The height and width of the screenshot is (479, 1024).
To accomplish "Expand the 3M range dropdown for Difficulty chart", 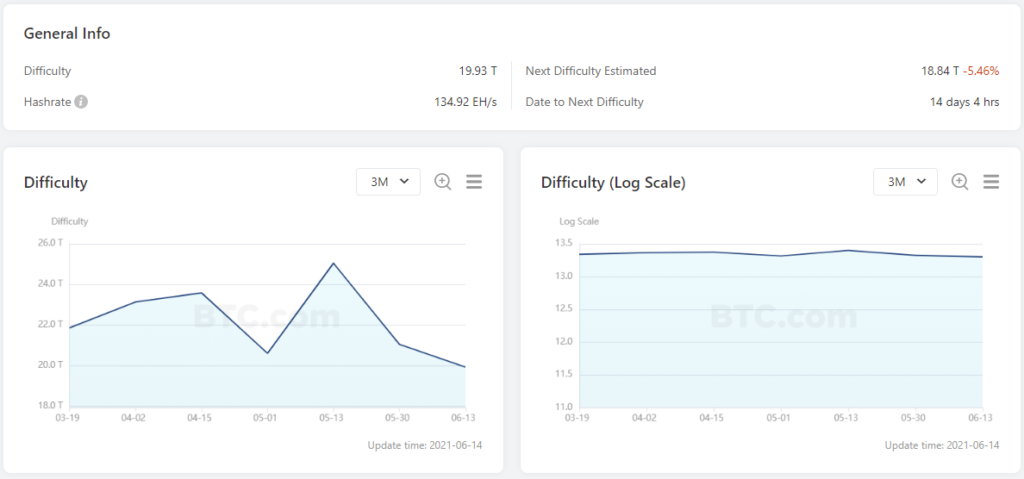I will coord(388,182).
